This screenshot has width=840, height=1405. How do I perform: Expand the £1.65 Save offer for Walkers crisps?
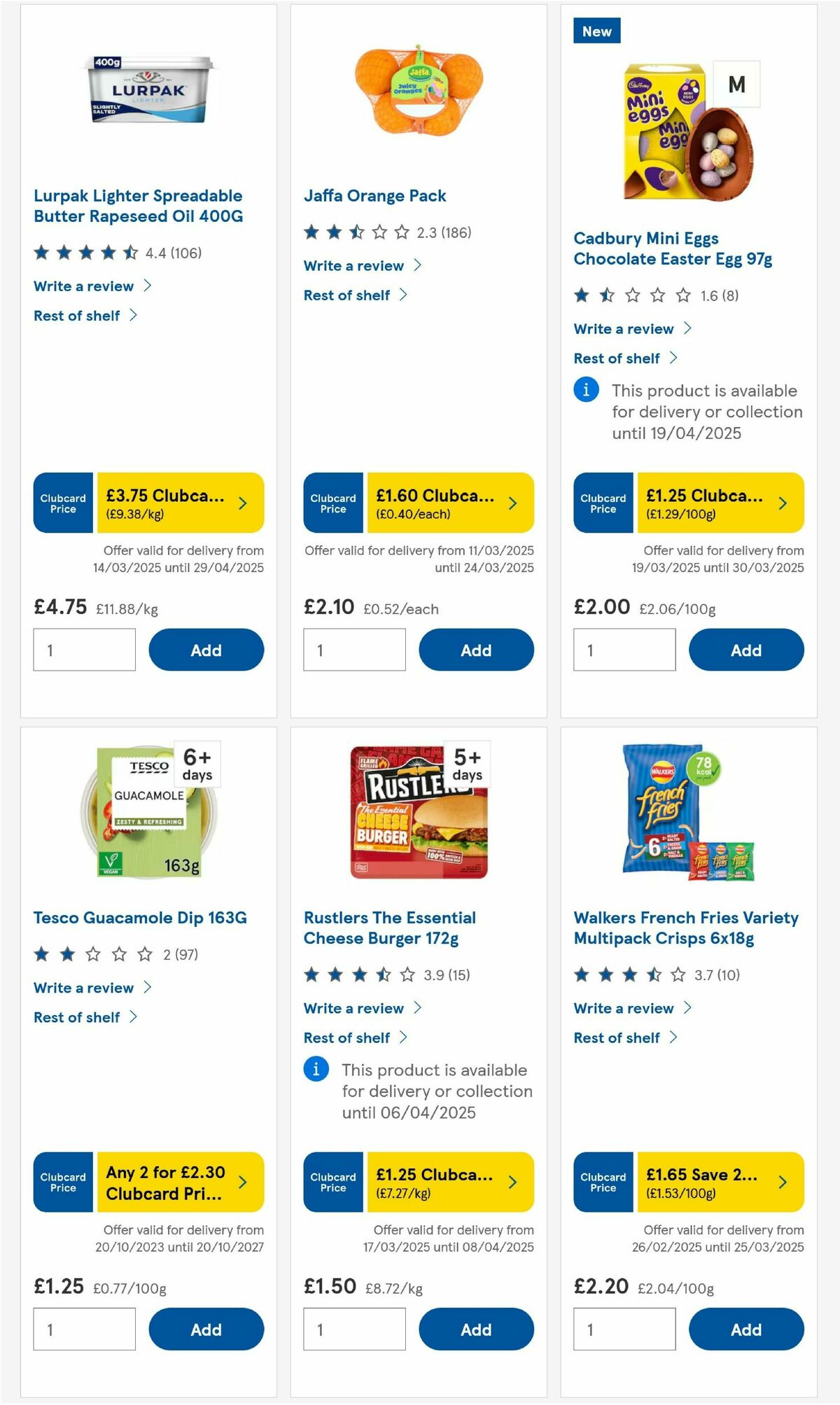coord(722,1183)
